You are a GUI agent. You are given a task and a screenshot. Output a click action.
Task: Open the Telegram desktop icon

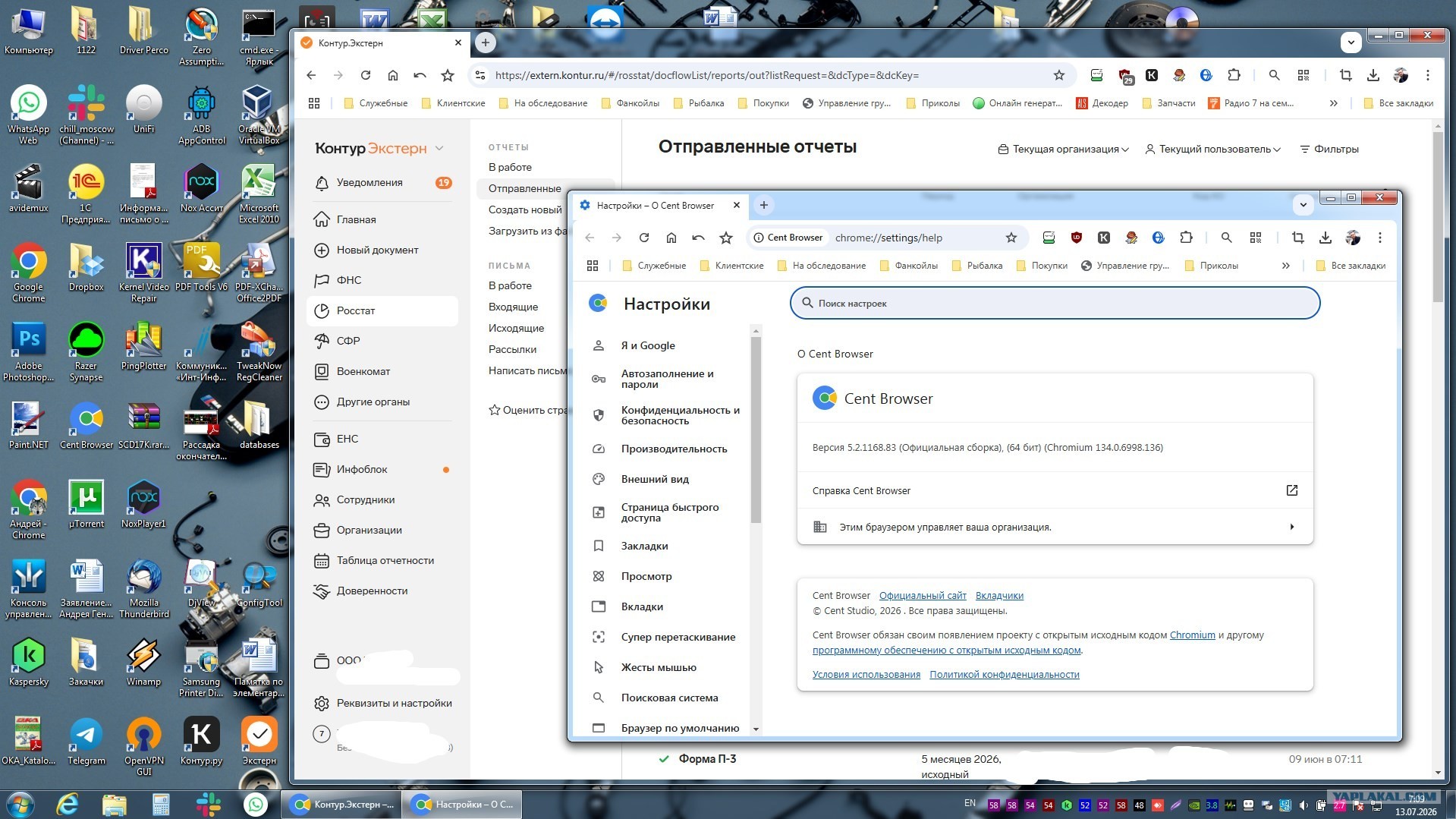tap(86, 741)
